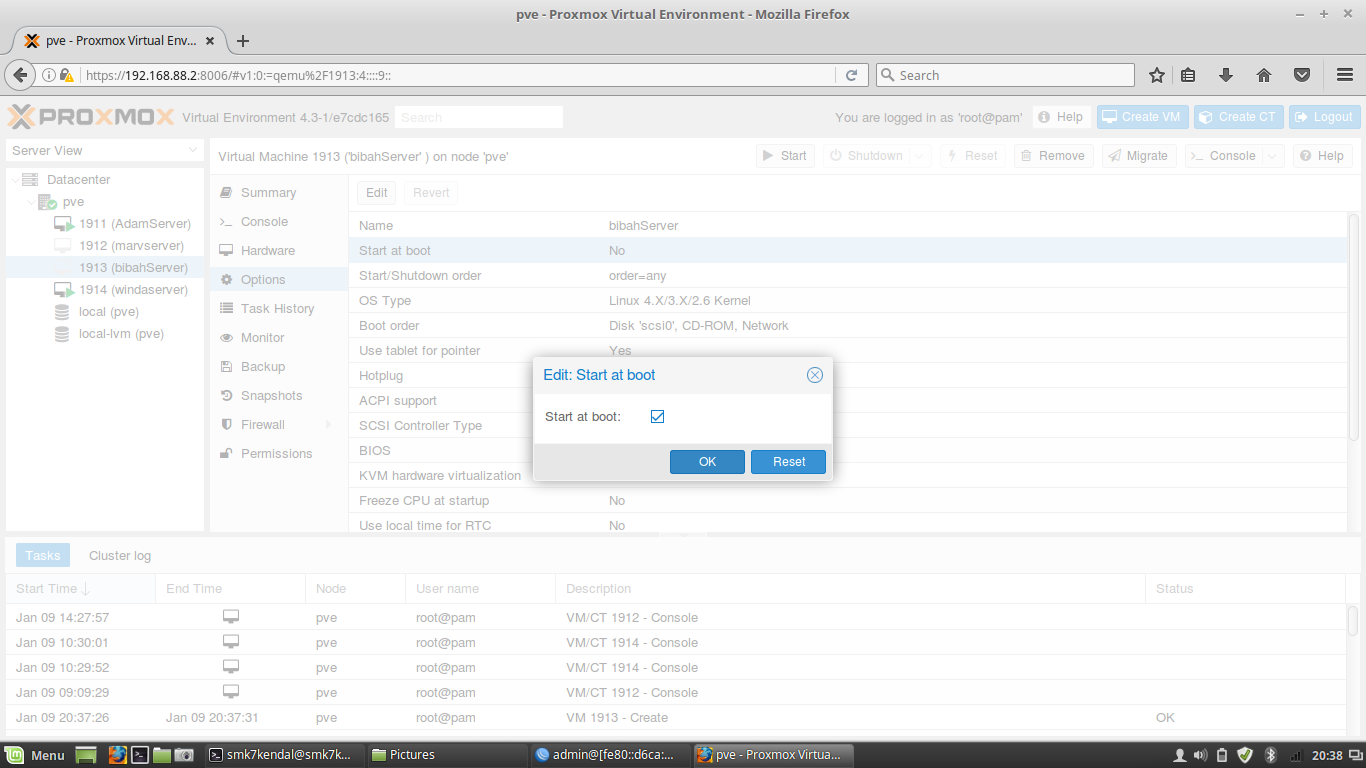Screen dimensions: 1366x768
Task: Click Create CT
Action: click(1238, 117)
